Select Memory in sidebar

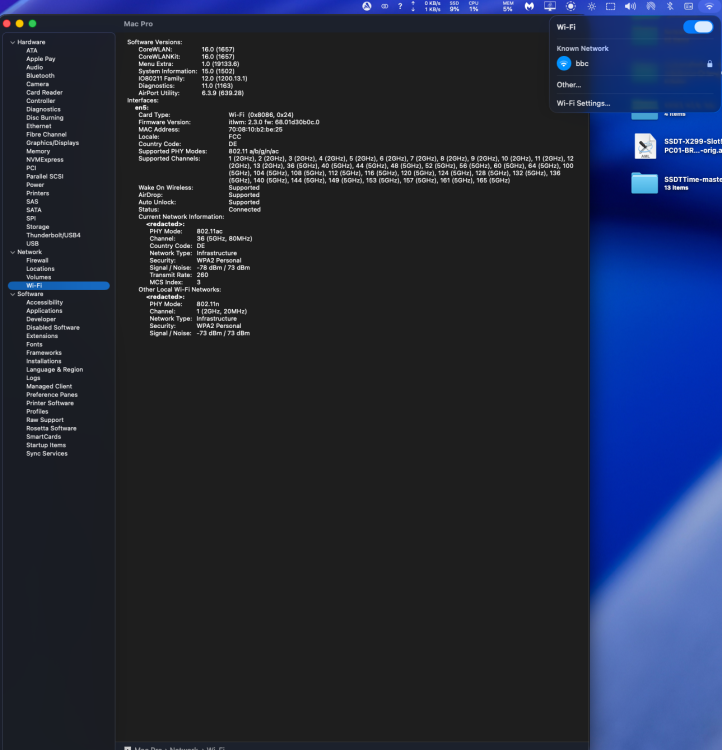click(x=38, y=151)
